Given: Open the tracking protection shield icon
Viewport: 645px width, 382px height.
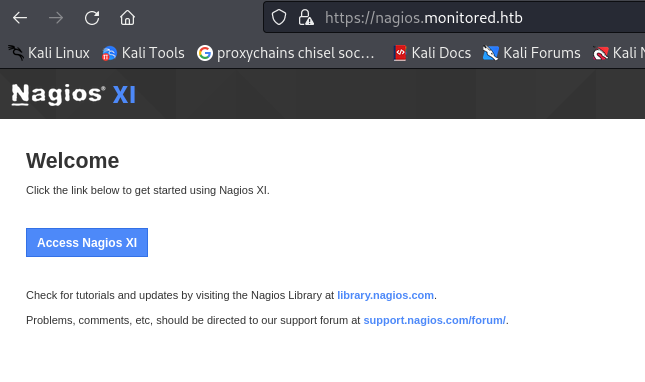Looking at the screenshot, I should (x=279, y=17).
